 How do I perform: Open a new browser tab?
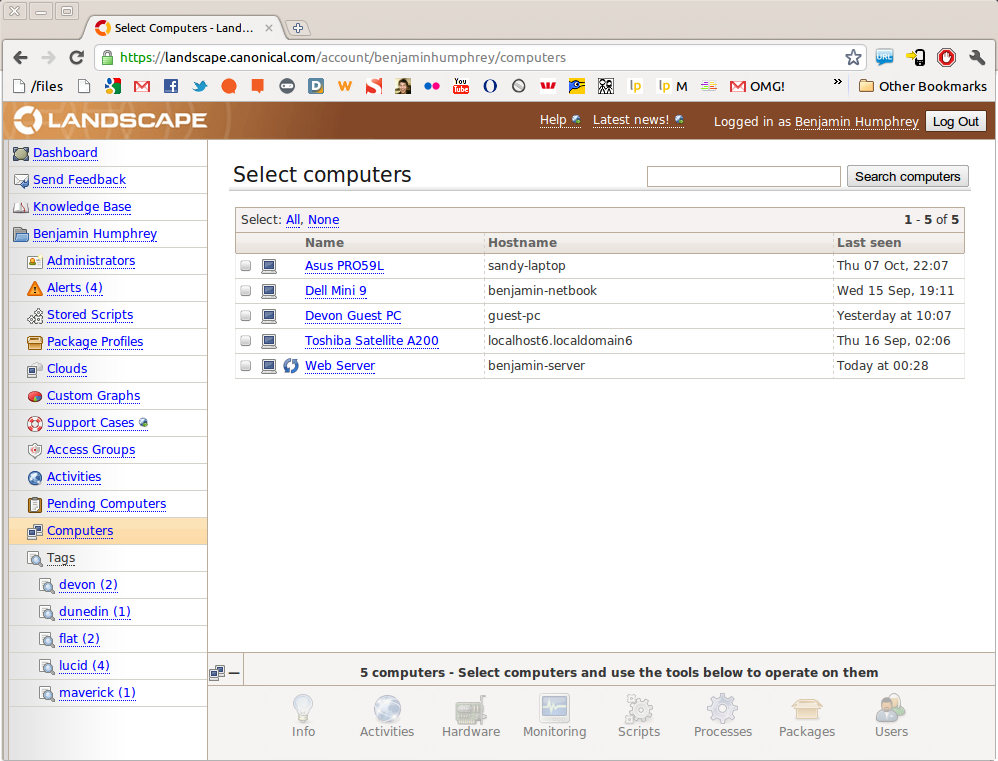(297, 28)
